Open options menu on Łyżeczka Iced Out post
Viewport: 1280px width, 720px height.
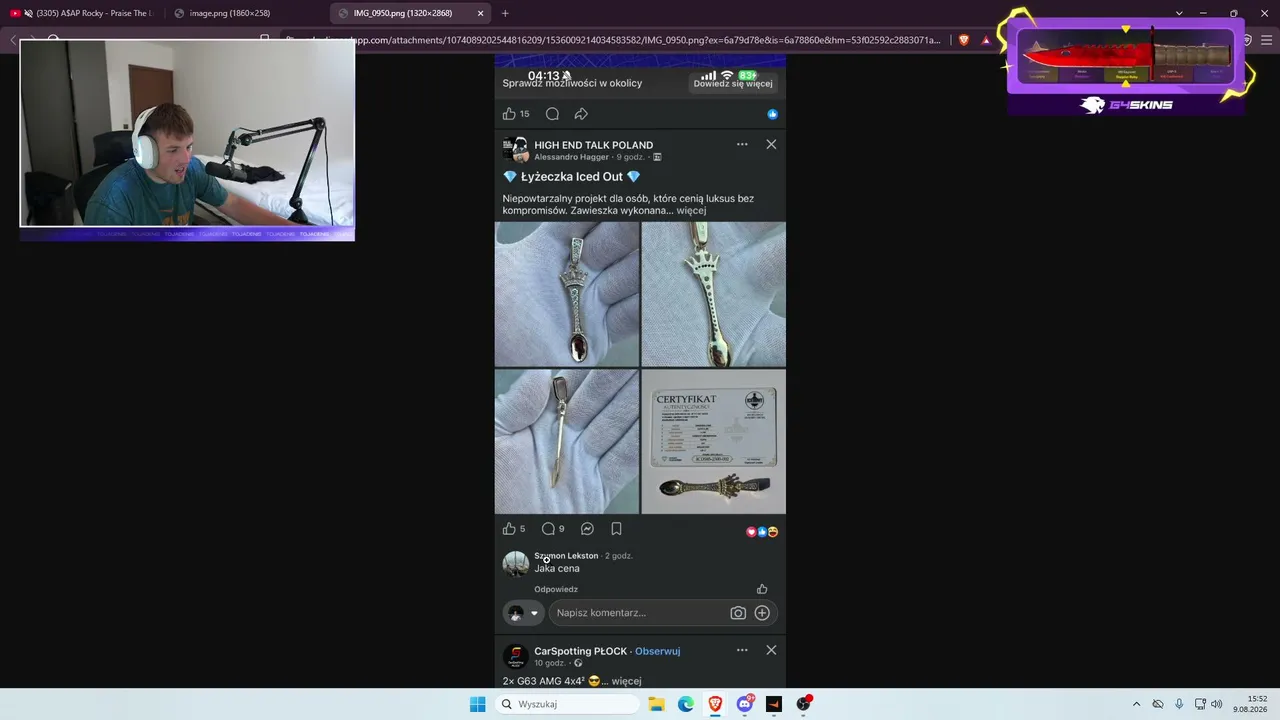click(742, 144)
